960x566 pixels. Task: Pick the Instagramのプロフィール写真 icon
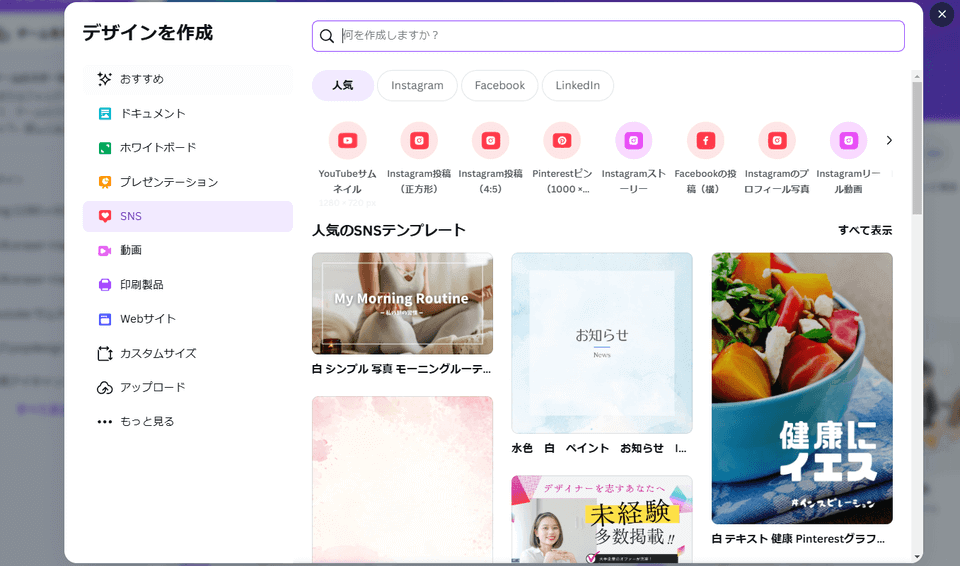click(777, 140)
